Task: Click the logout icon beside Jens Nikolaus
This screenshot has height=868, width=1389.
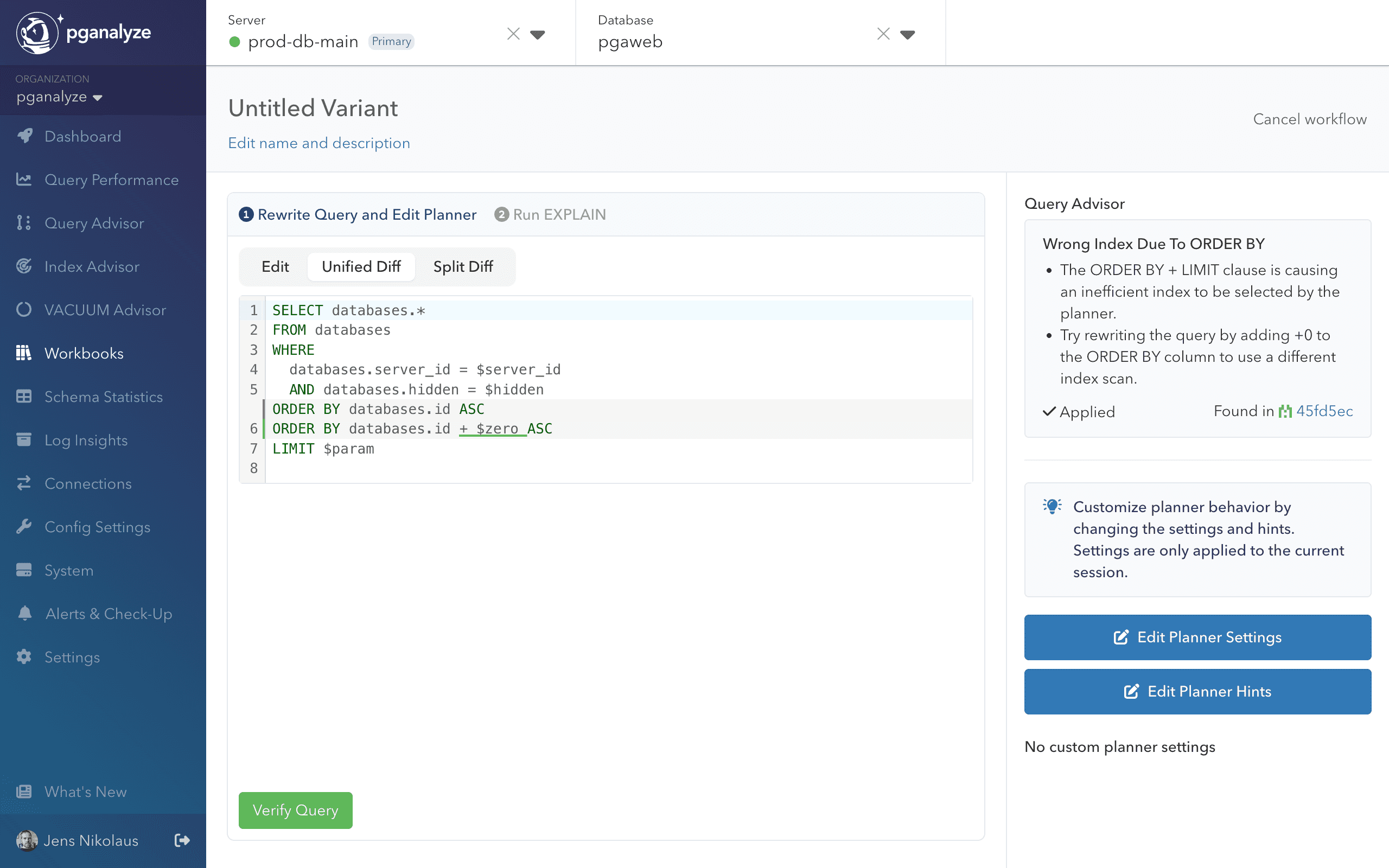Action: click(x=182, y=840)
